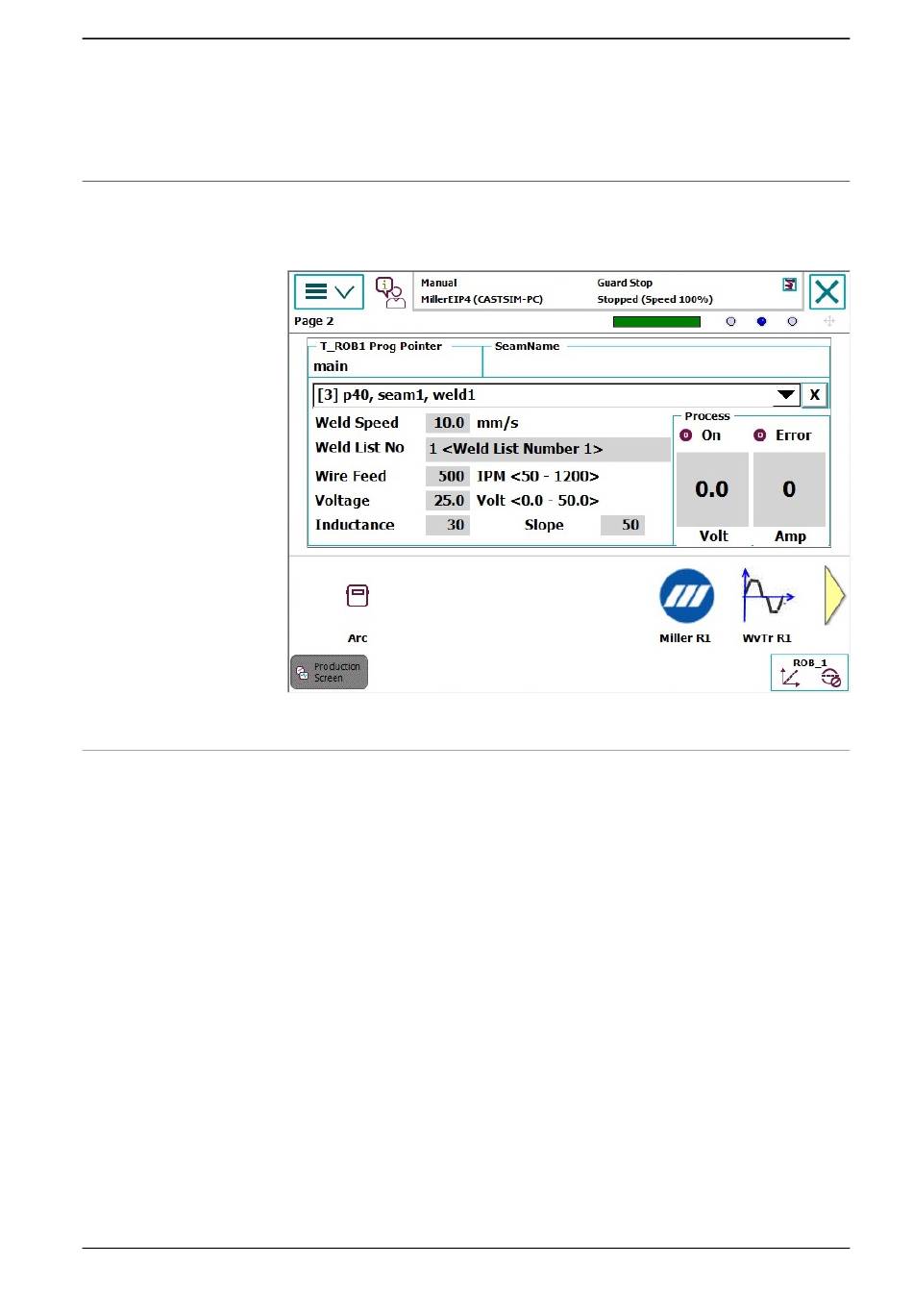
Task: Click 'Stopped (Speed 100%)' text
Action: pyautogui.click(x=655, y=300)
